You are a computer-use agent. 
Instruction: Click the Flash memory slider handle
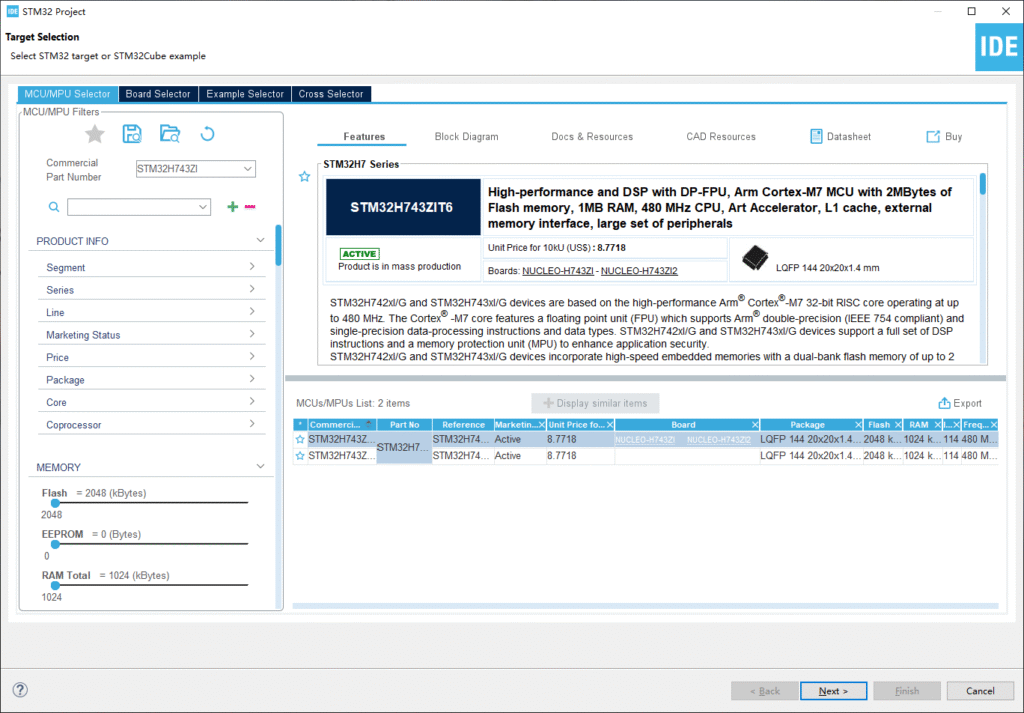pos(56,503)
